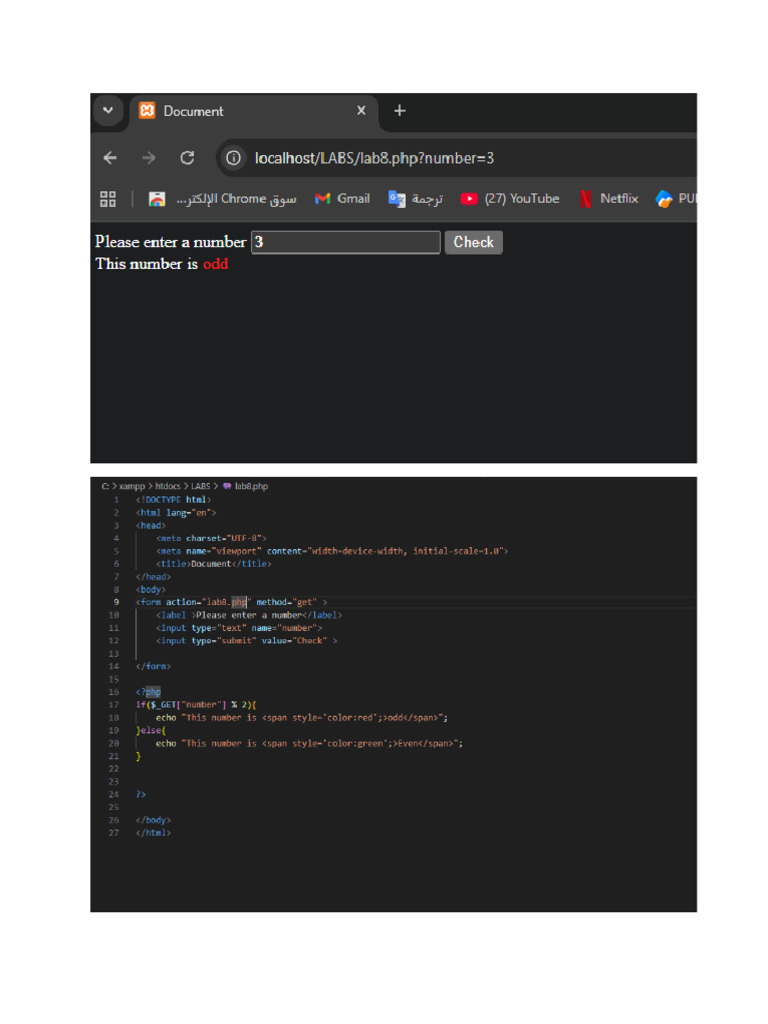
Task: View site information icon in address bar
Action: [x=233, y=158]
